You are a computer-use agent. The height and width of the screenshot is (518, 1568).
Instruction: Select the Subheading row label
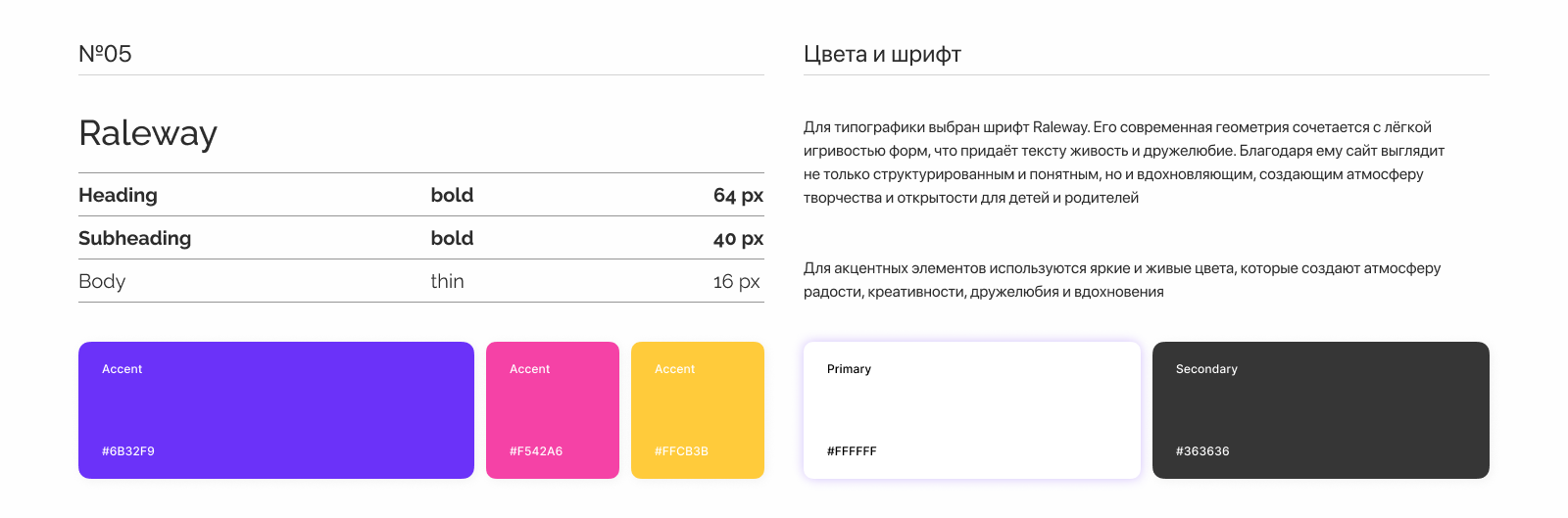pyautogui.click(x=134, y=238)
